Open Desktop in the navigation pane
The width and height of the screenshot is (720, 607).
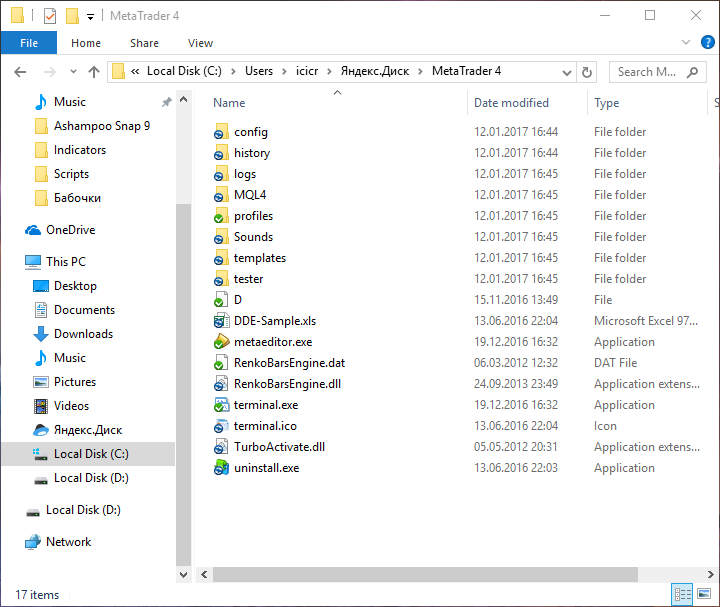tap(75, 286)
